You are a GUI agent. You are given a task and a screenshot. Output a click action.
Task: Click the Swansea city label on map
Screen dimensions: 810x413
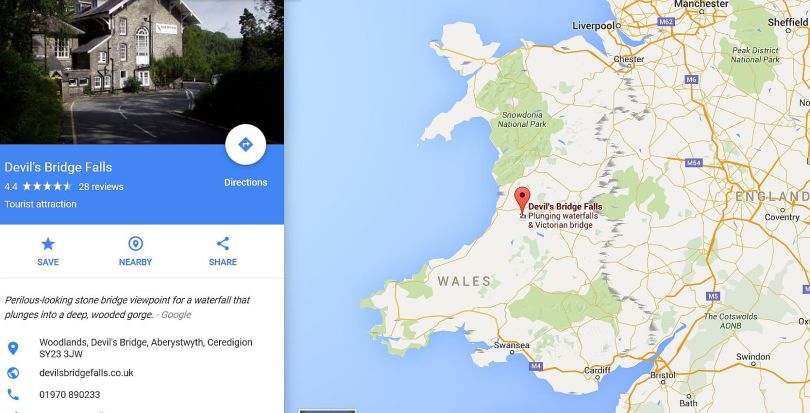coord(511,345)
